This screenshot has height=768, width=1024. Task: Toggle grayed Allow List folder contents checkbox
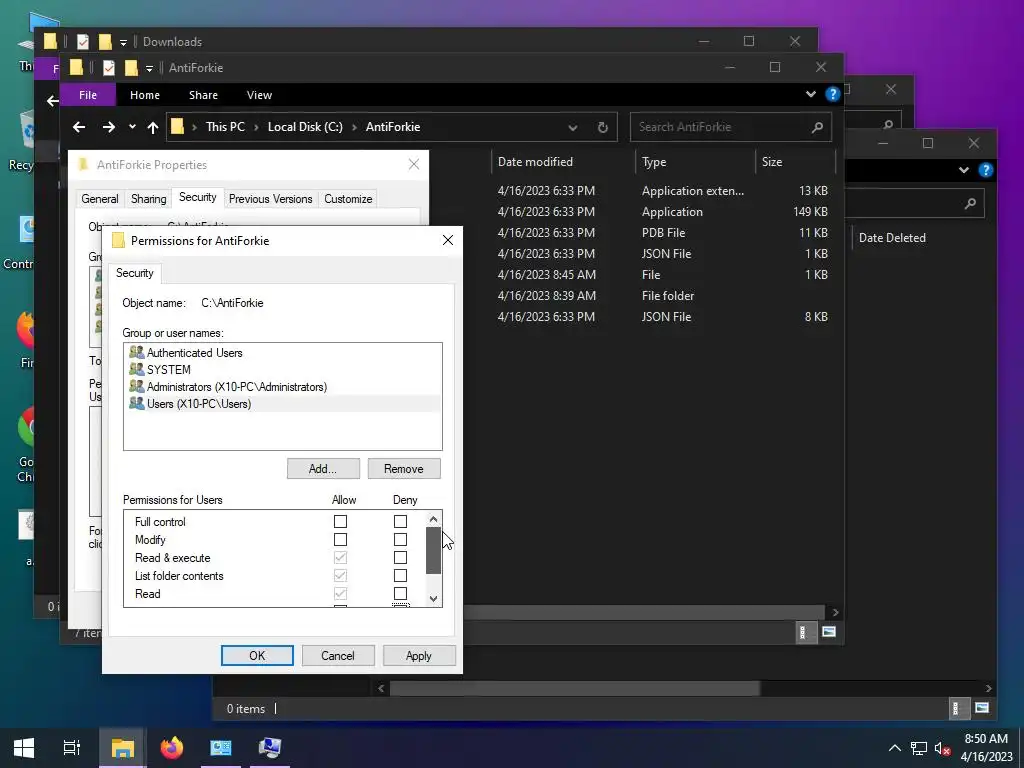tap(340, 575)
